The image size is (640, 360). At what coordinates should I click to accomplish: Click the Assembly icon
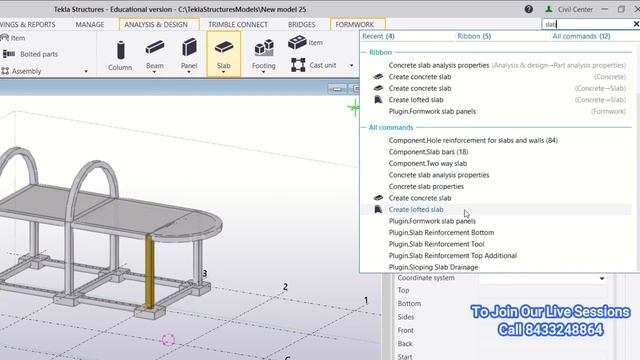5,71
